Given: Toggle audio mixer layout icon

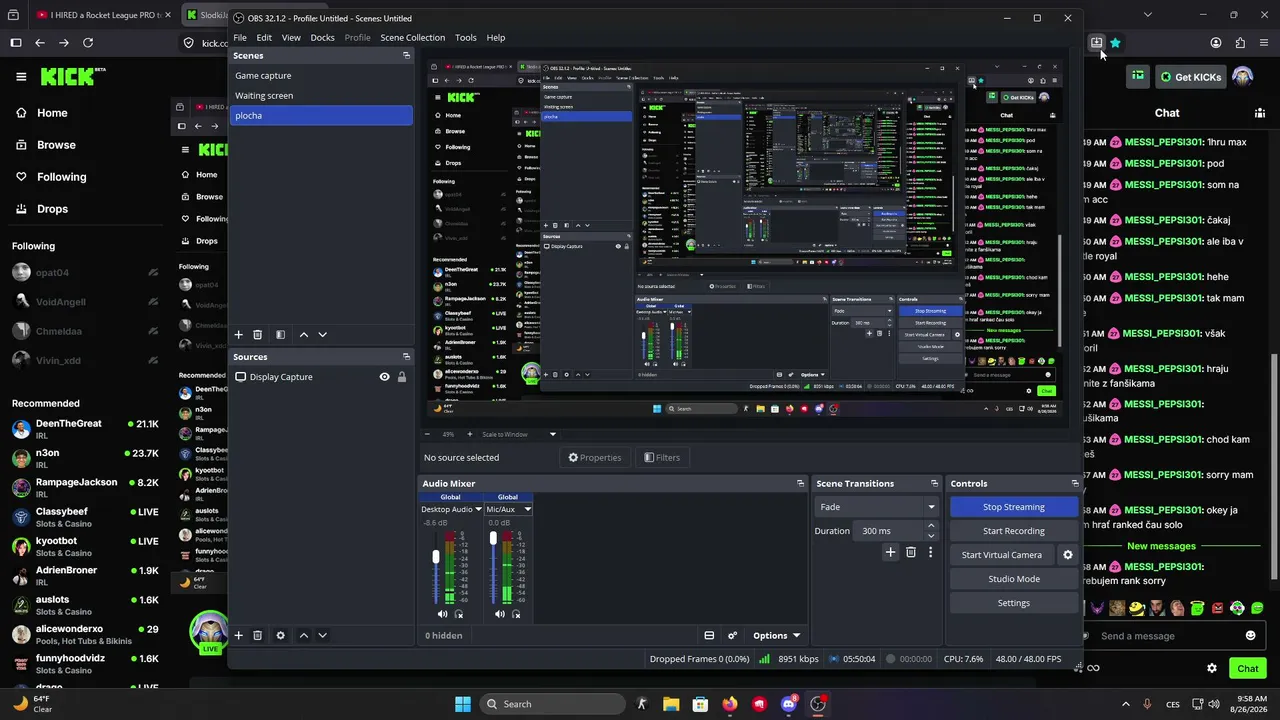Looking at the screenshot, I should coord(709,635).
